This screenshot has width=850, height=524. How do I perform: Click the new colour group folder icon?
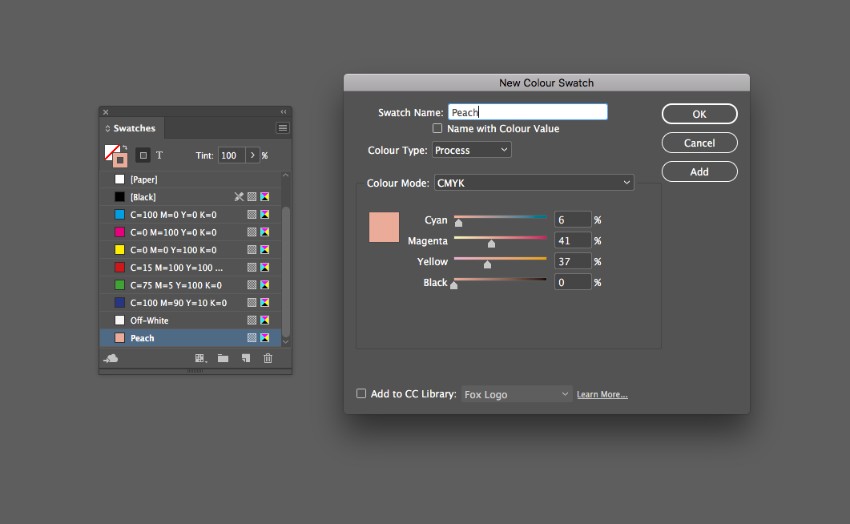click(223, 358)
